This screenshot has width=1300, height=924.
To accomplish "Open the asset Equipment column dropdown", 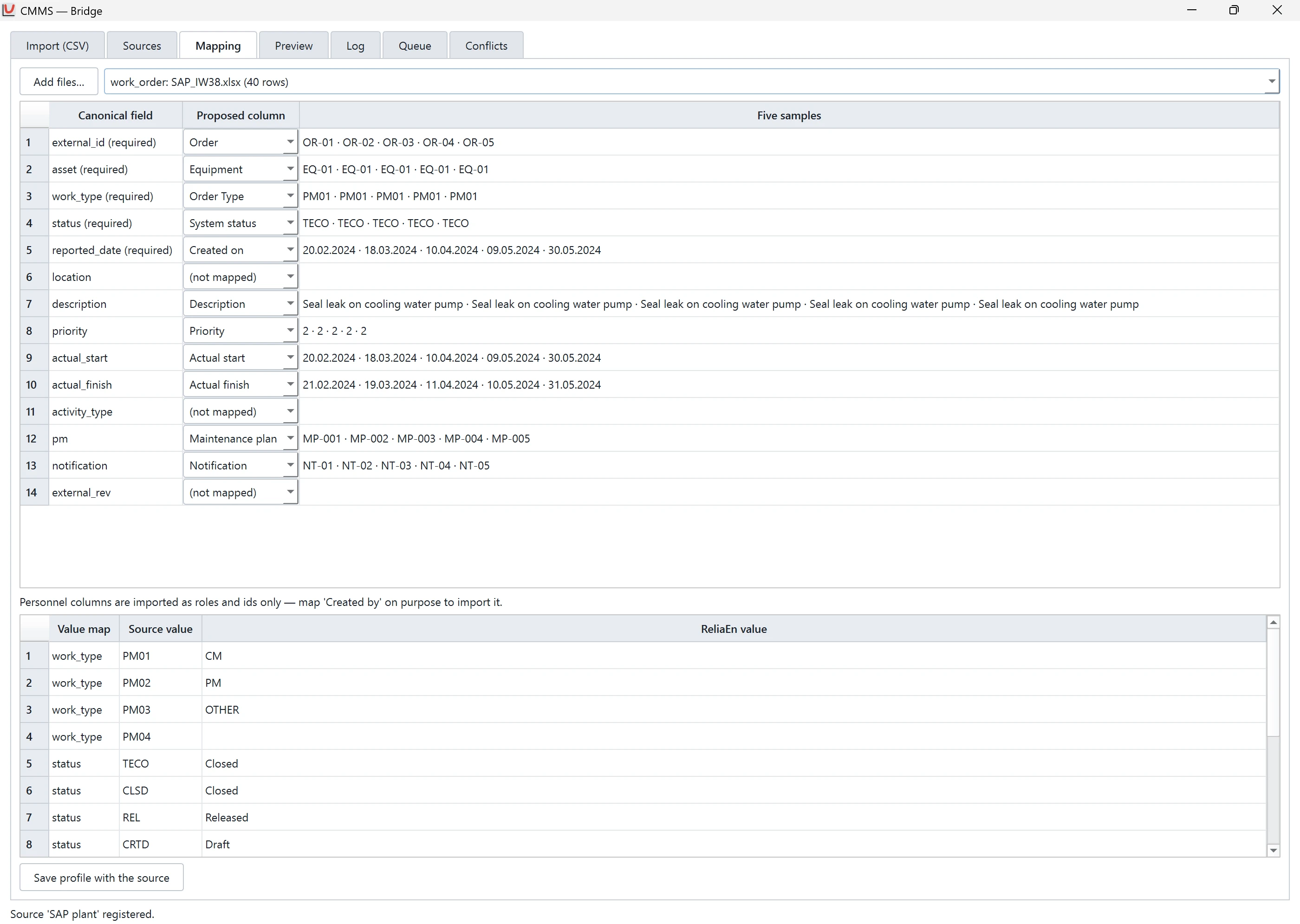I will pyautogui.click(x=240, y=169).
